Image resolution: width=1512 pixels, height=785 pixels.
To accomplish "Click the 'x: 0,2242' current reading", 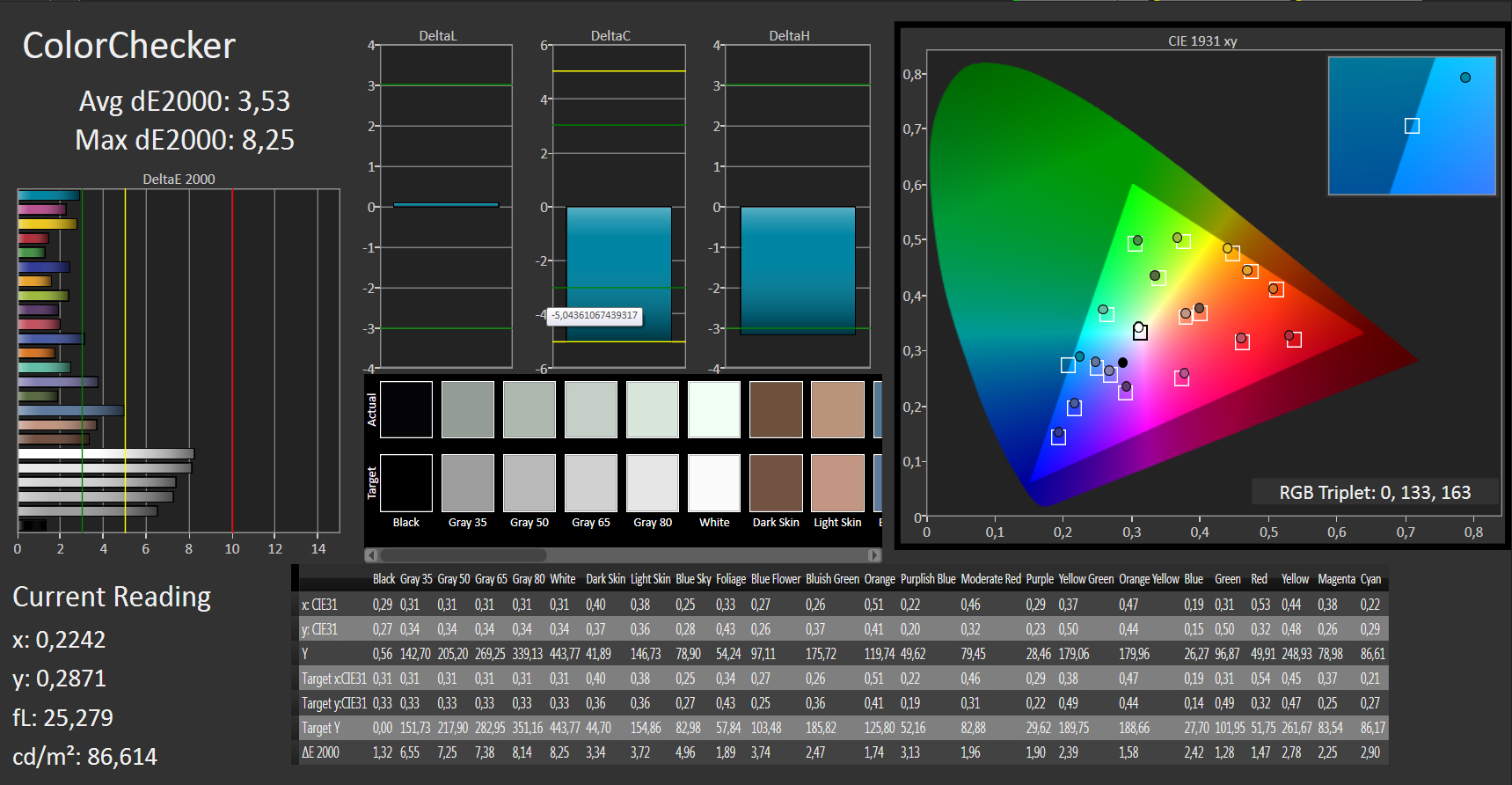I will (x=59, y=640).
